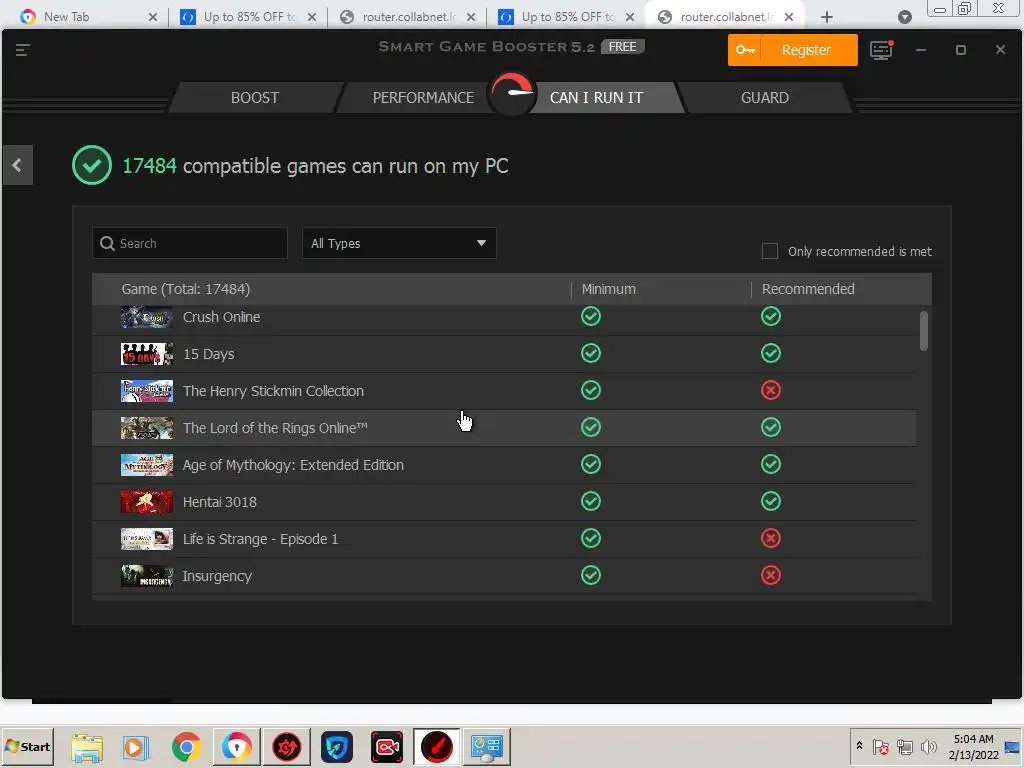Image resolution: width=1024 pixels, height=768 pixels.
Task: Click Recommended red X for Insurgency
Action: click(x=771, y=576)
